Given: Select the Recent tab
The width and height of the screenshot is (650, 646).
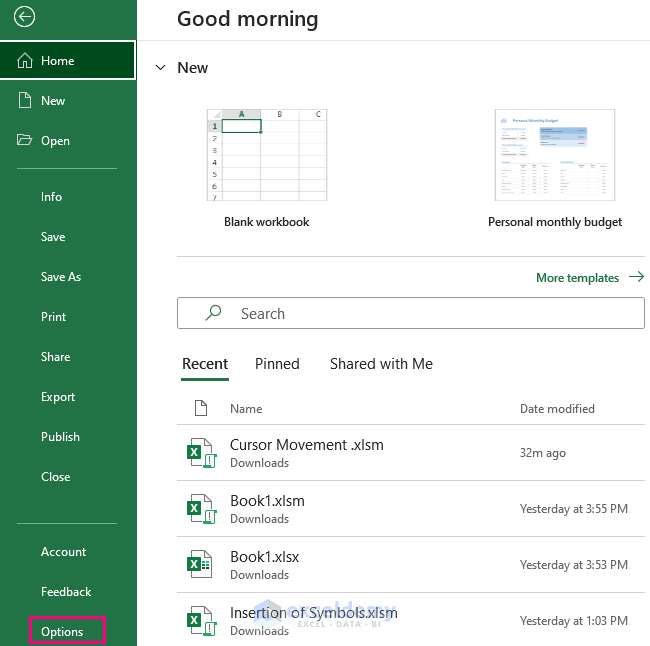Looking at the screenshot, I should point(205,364).
